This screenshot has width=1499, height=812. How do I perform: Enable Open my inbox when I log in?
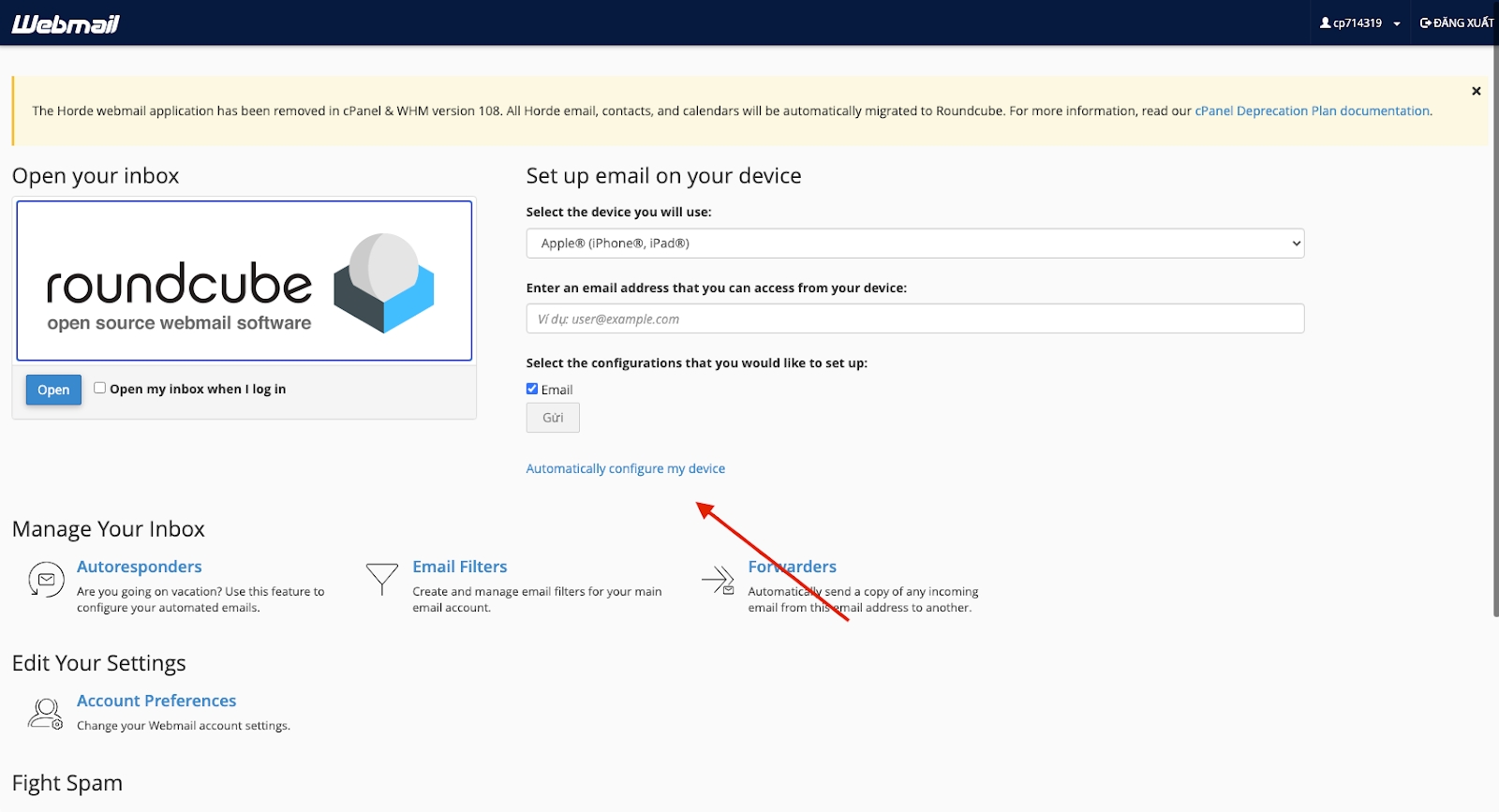click(x=99, y=388)
